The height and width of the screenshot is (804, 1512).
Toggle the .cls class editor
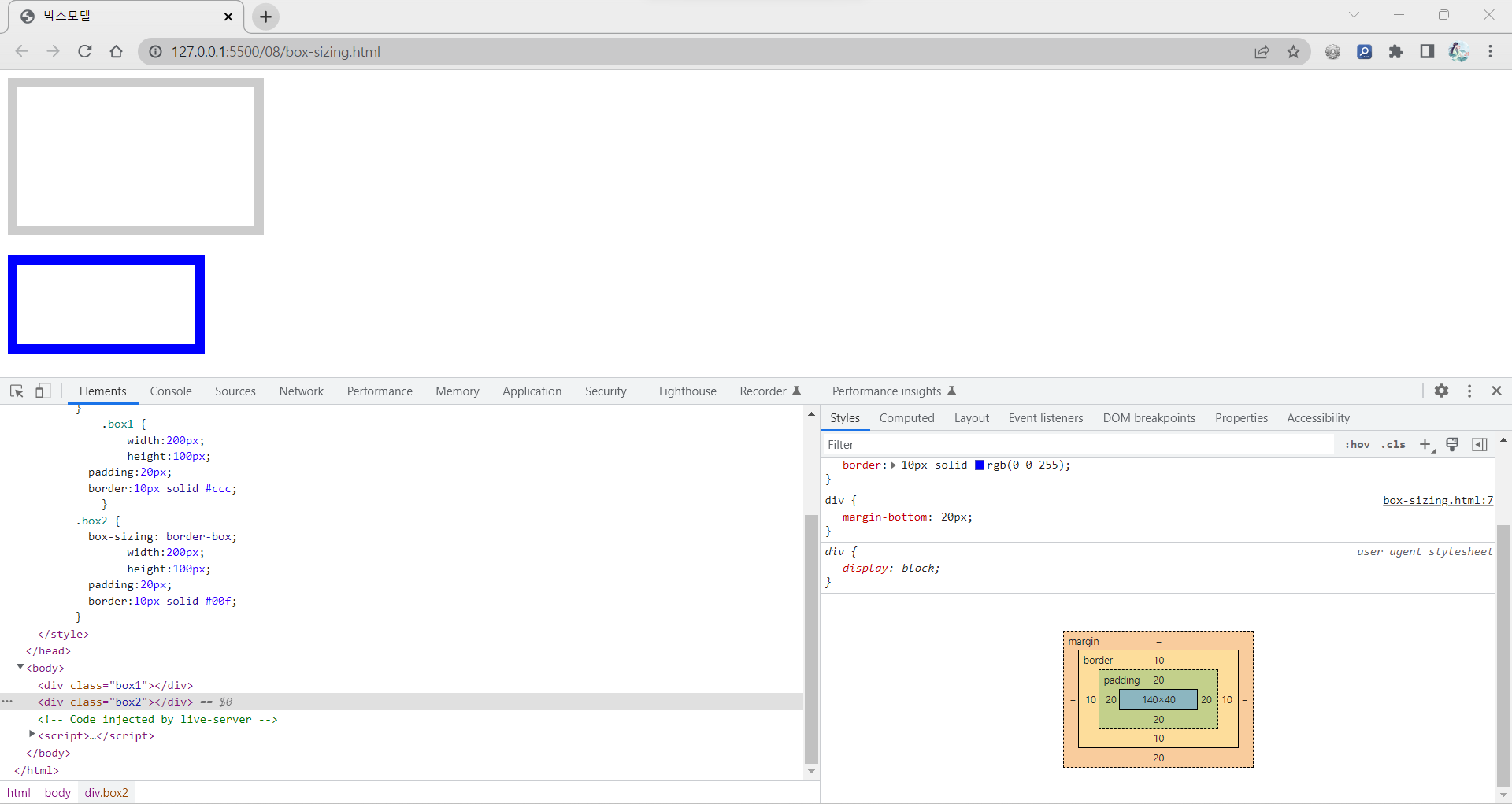[1393, 445]
